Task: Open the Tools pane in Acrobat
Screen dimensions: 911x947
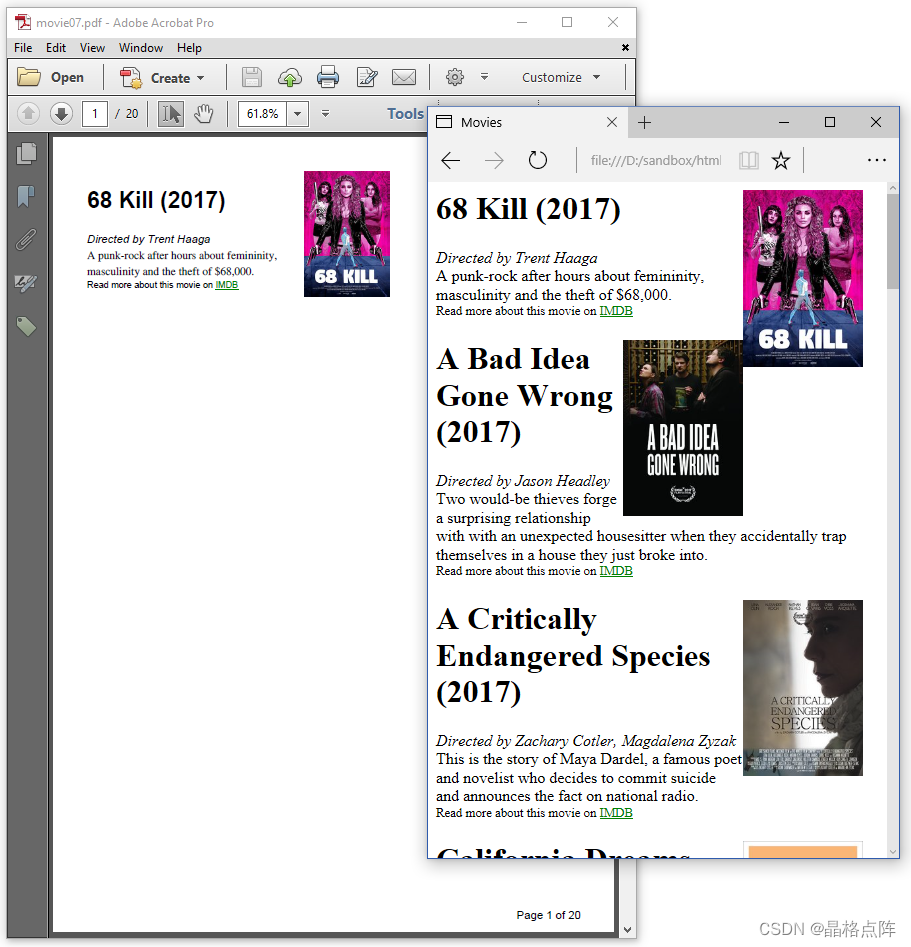Action: click(405, 114)
